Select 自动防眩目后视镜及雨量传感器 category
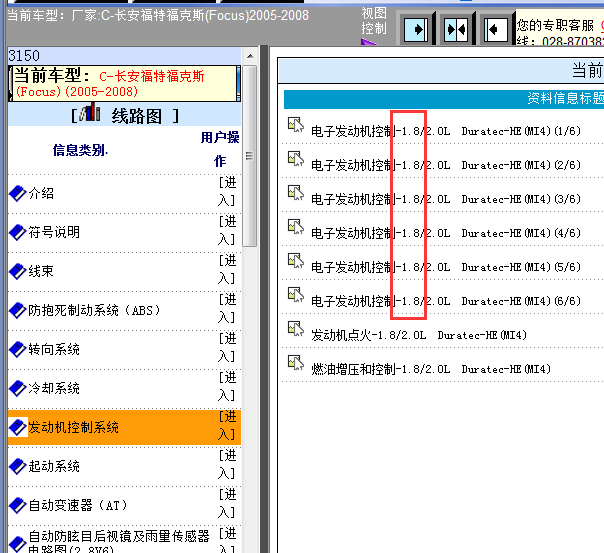This screenshot has width=604, height=553. click(119, 541)
